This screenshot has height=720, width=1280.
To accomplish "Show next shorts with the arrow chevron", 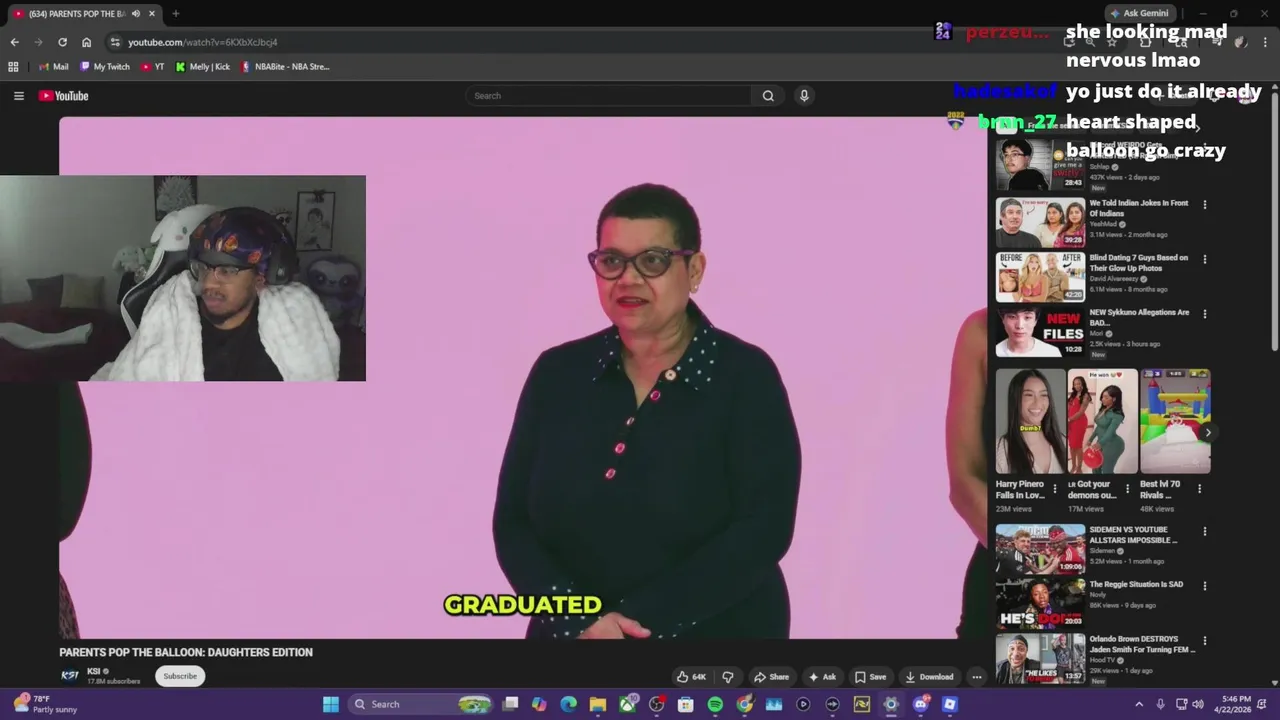I will [x=1207, y=433].
